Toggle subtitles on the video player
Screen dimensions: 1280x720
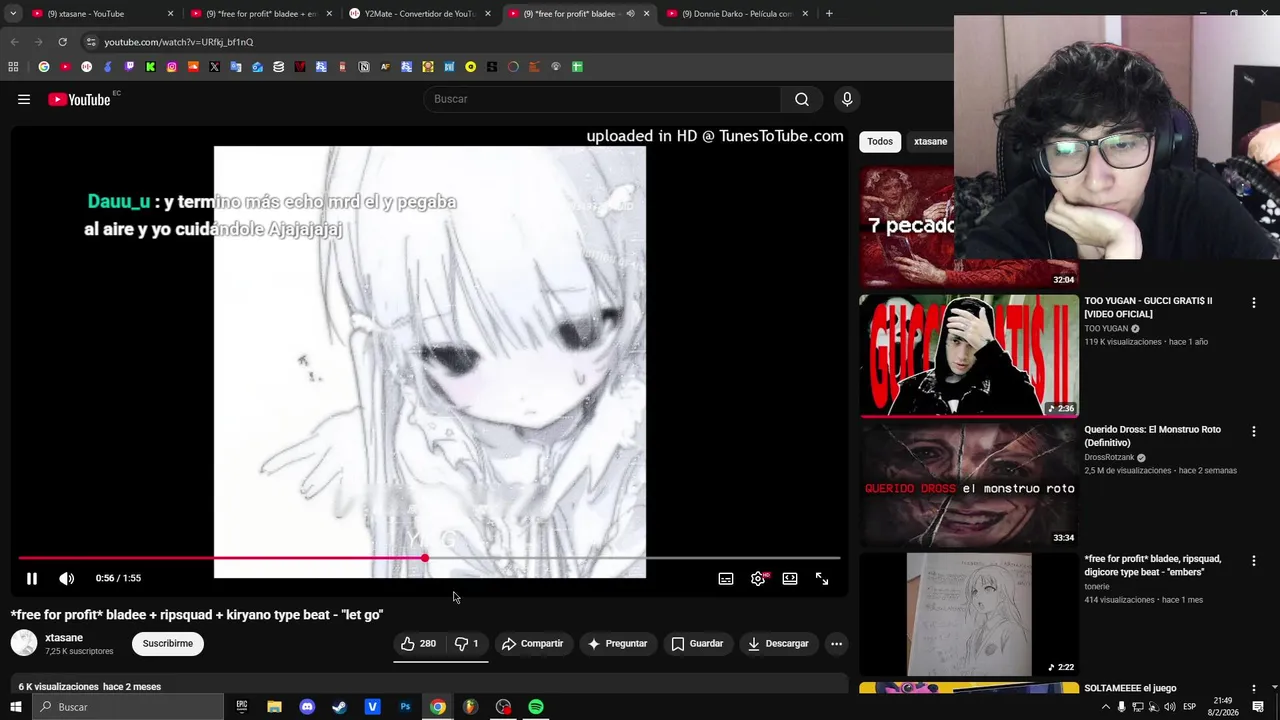tap(726, 578)
